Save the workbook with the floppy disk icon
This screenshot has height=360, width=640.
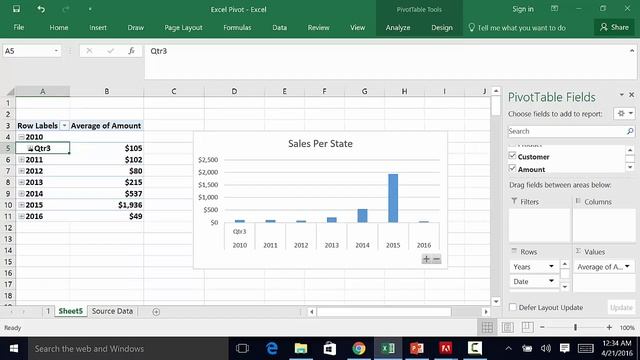point(16,9)
